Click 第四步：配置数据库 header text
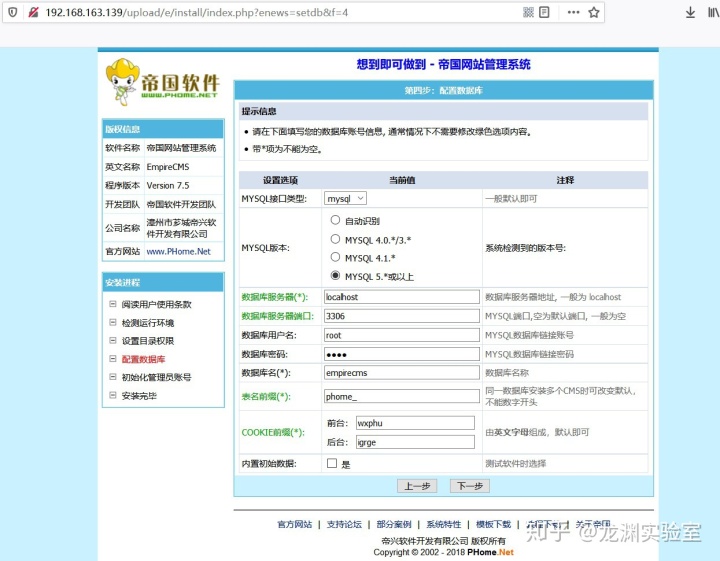720x561 pixels. [443, 90]
